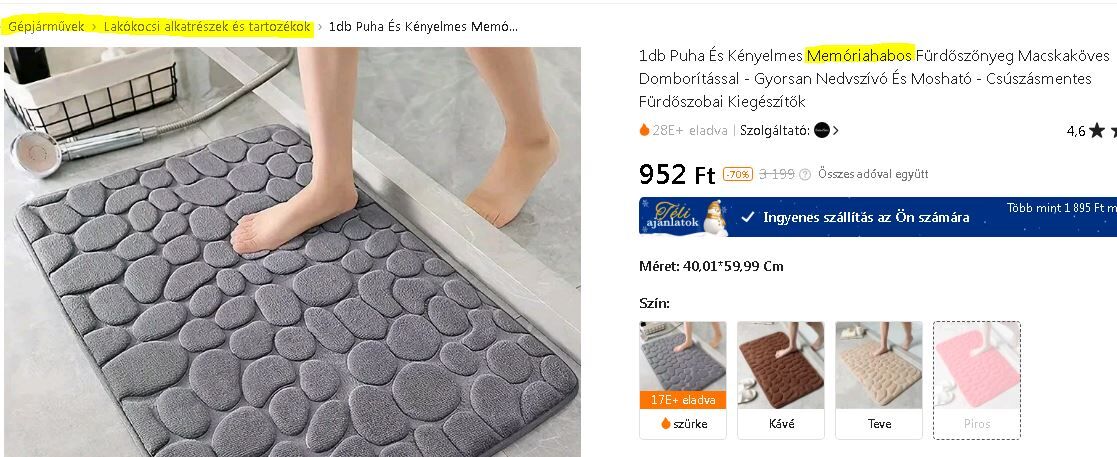Select the unavailable Piros pink option
Image resolution: width=1117 pixels, height=457 pixels.
click(977, 380)
